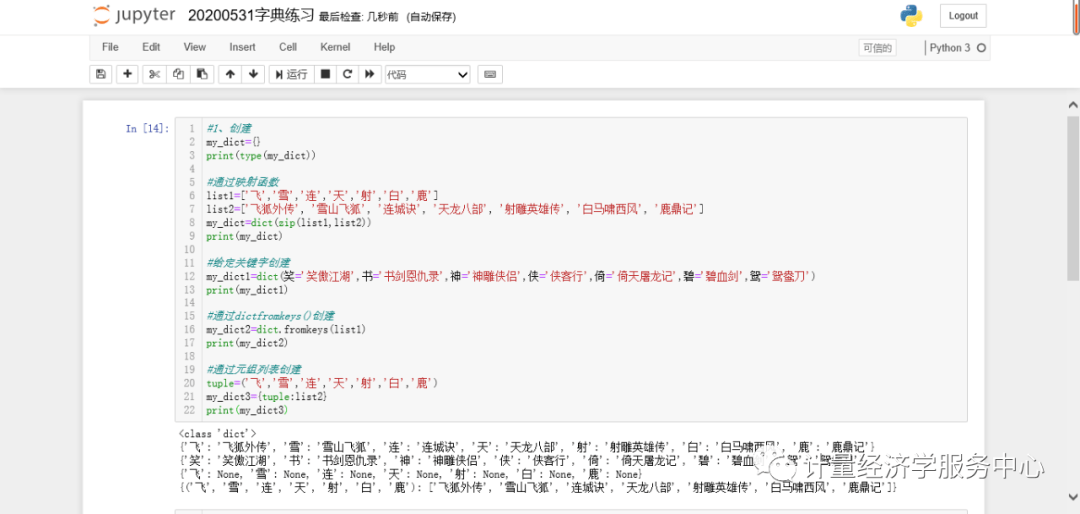Click the tuple assignment line
Viewport: 1080px width, 514px height.
[x=322, y=383]
